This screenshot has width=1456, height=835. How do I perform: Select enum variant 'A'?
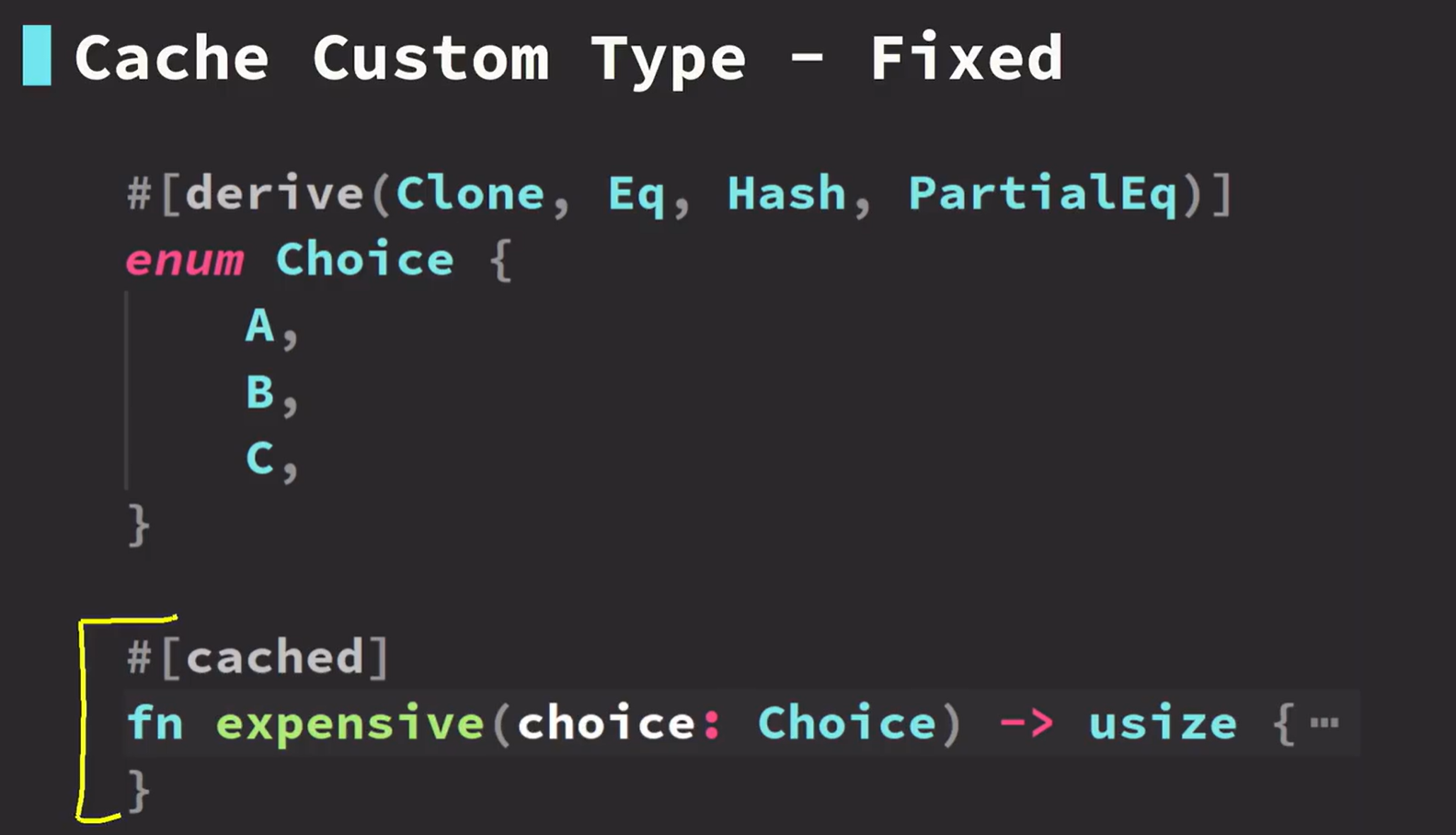(x=260, y=326)
